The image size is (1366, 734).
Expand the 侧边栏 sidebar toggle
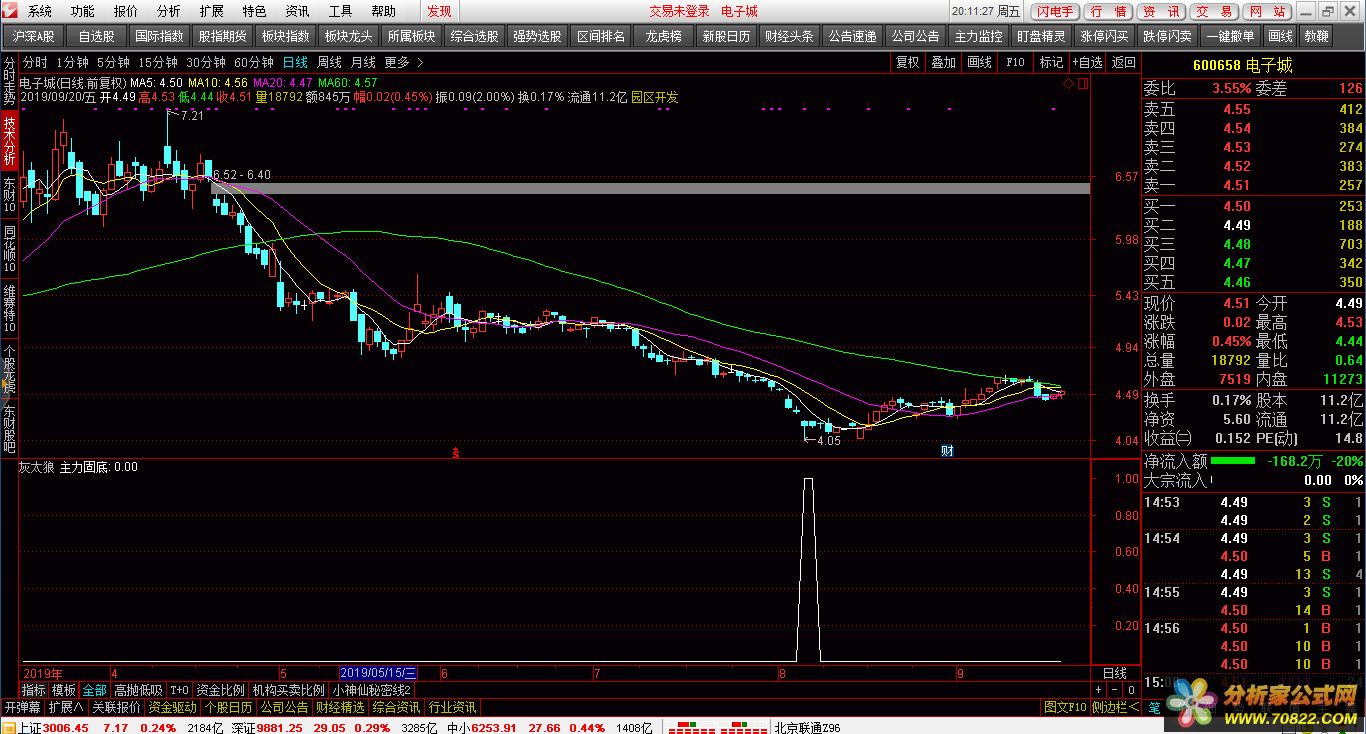pyautogui.click(x=1116, y=707)
